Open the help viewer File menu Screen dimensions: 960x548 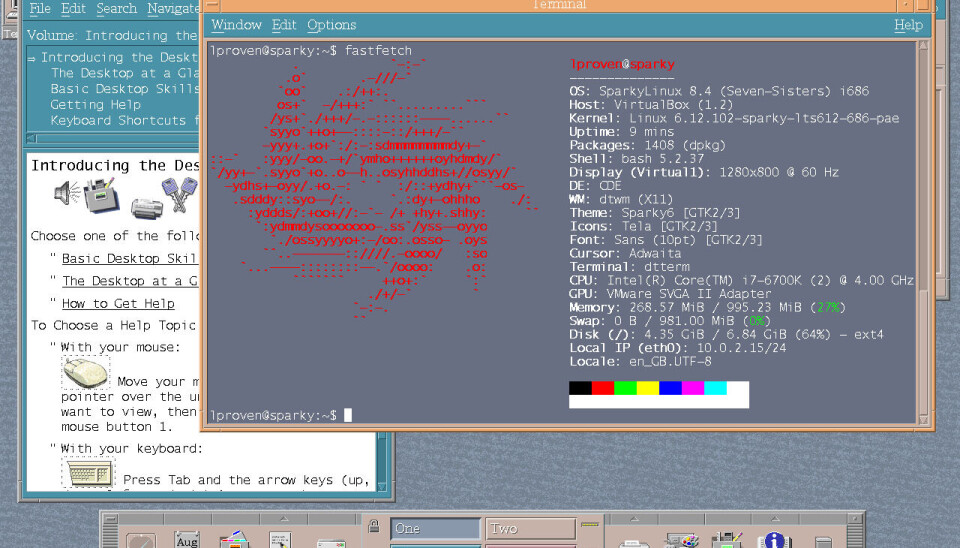click(40, 9)
